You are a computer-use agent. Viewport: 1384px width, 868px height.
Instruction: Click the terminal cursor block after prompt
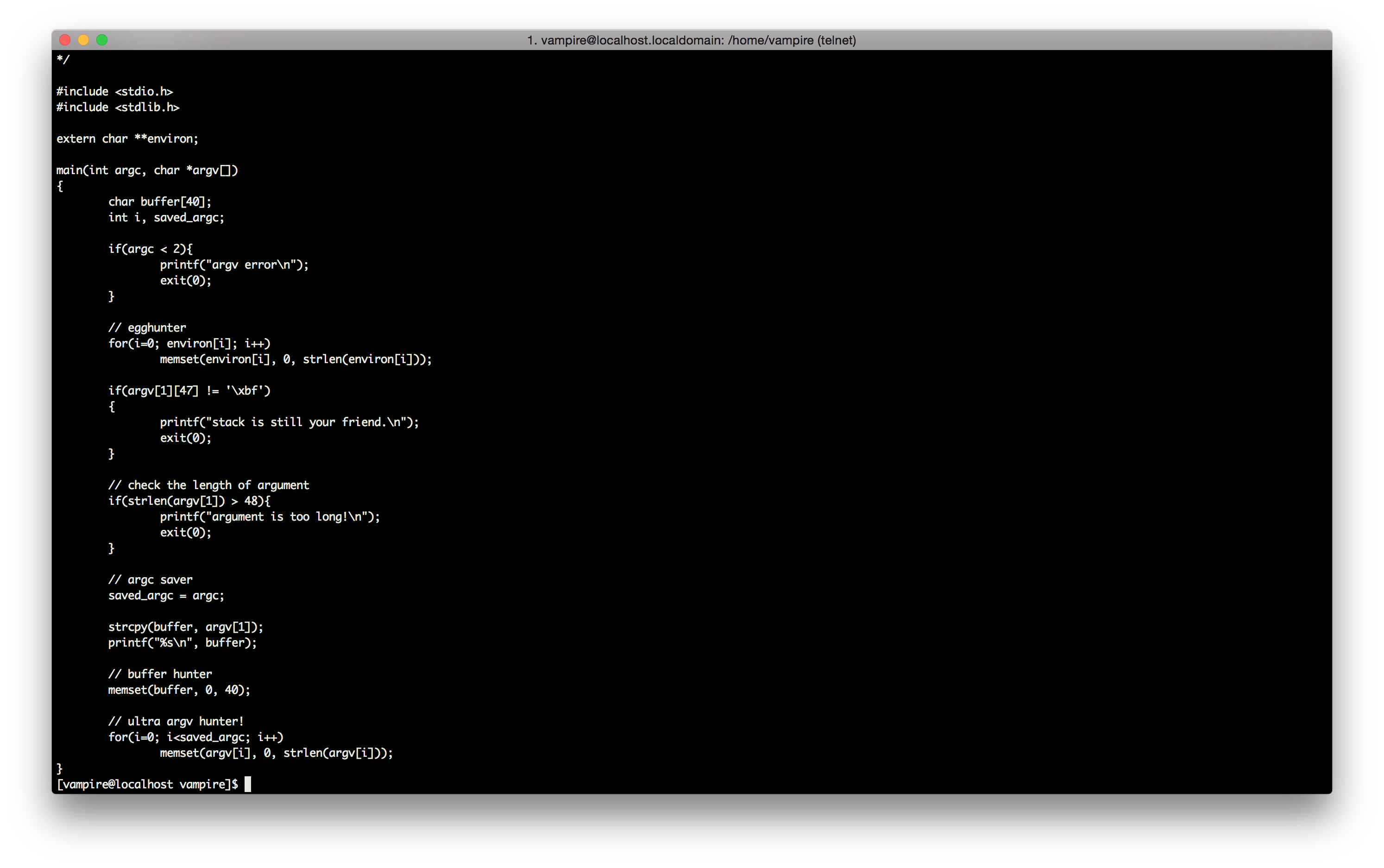248,784
